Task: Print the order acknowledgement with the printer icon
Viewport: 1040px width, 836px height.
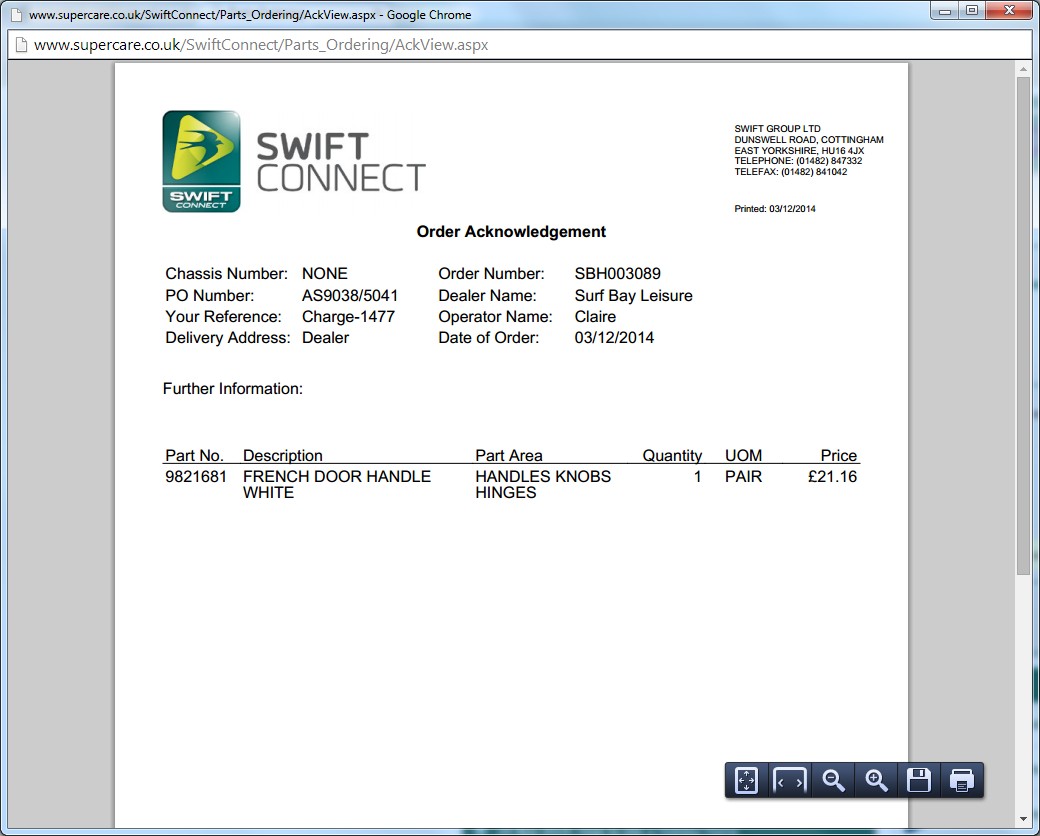Action: tap(962, 780)
